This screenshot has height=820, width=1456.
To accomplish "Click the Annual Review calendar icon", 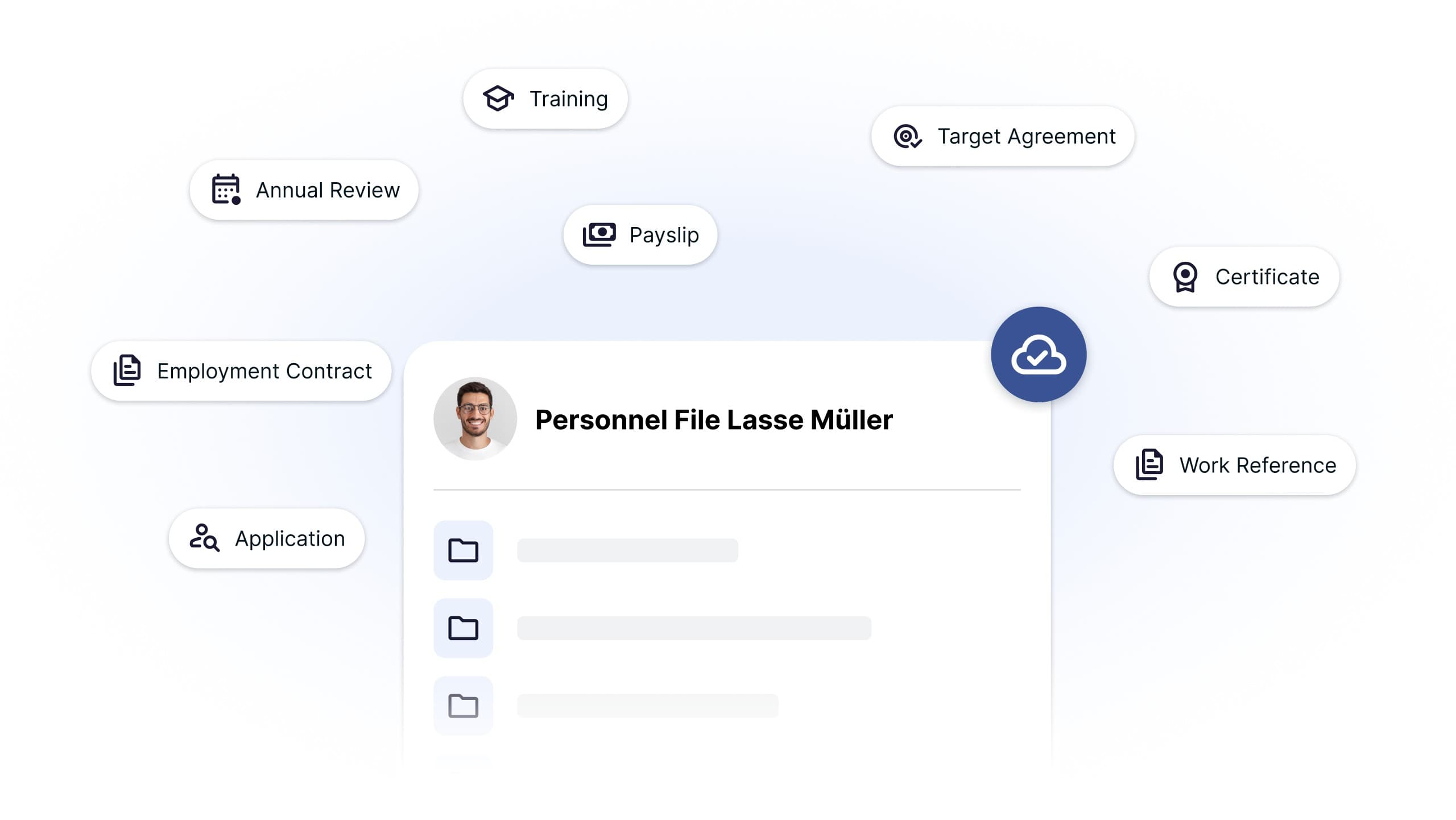I will pyautogui.click(x=226, y=189).
